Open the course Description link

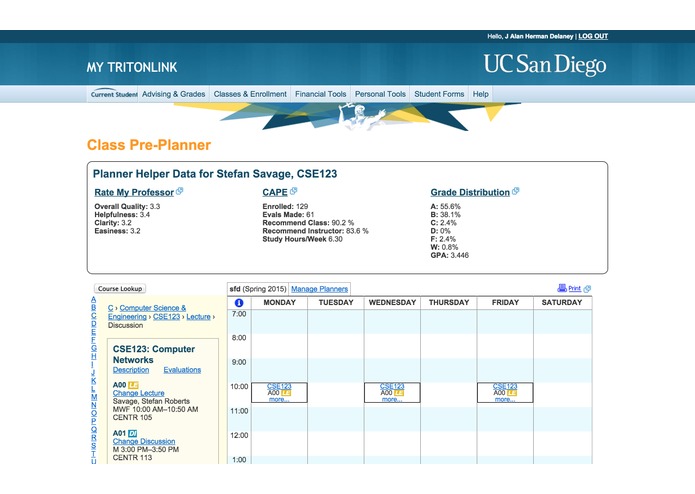point(131,370)
